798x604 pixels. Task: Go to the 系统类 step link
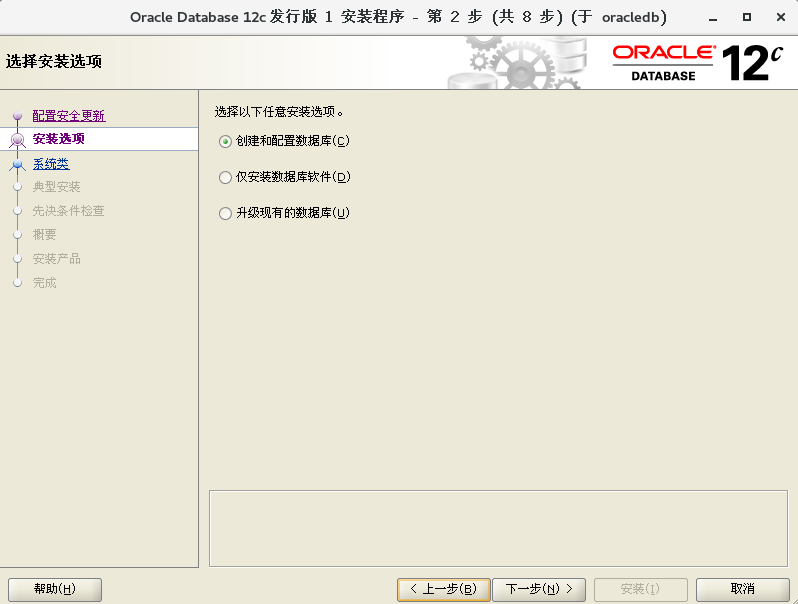tap(51, 163)
